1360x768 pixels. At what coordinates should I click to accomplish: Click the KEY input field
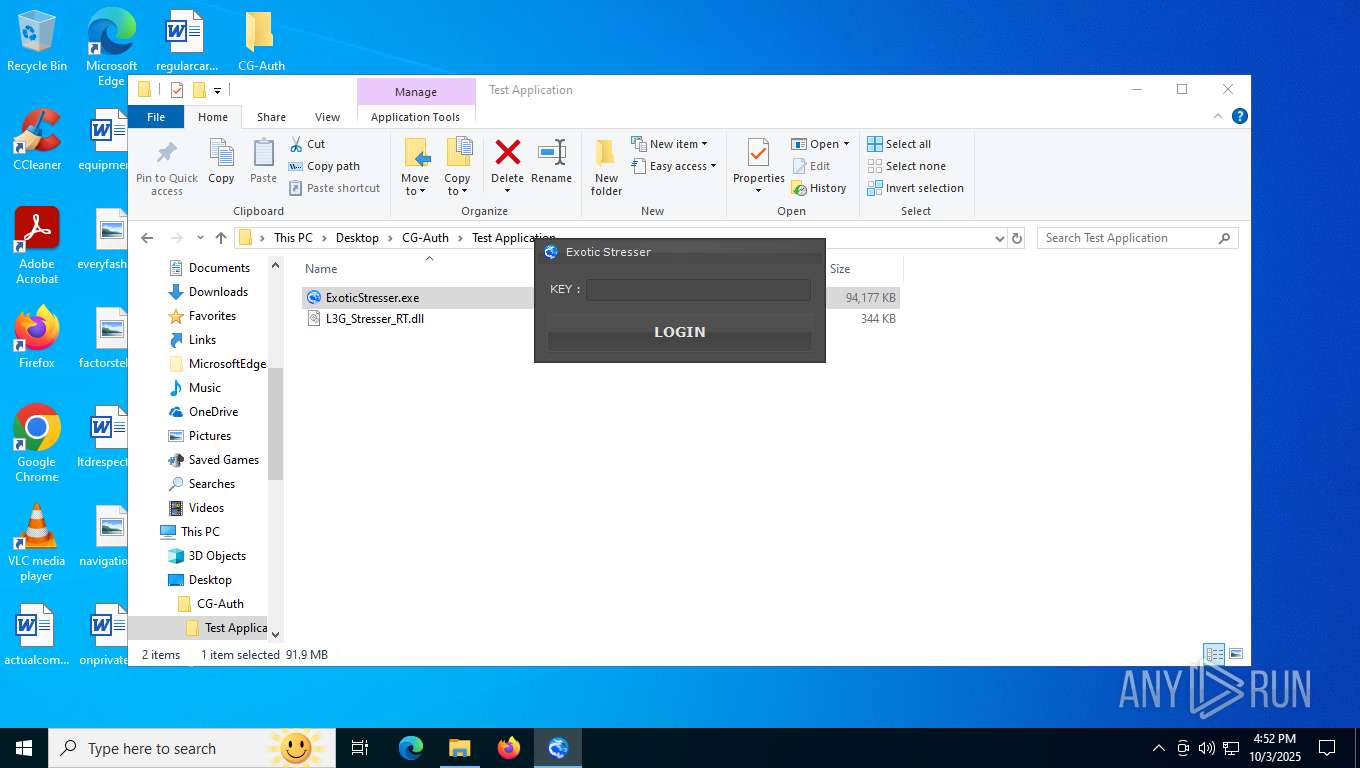pyautogui.click(x=698, y=290)
